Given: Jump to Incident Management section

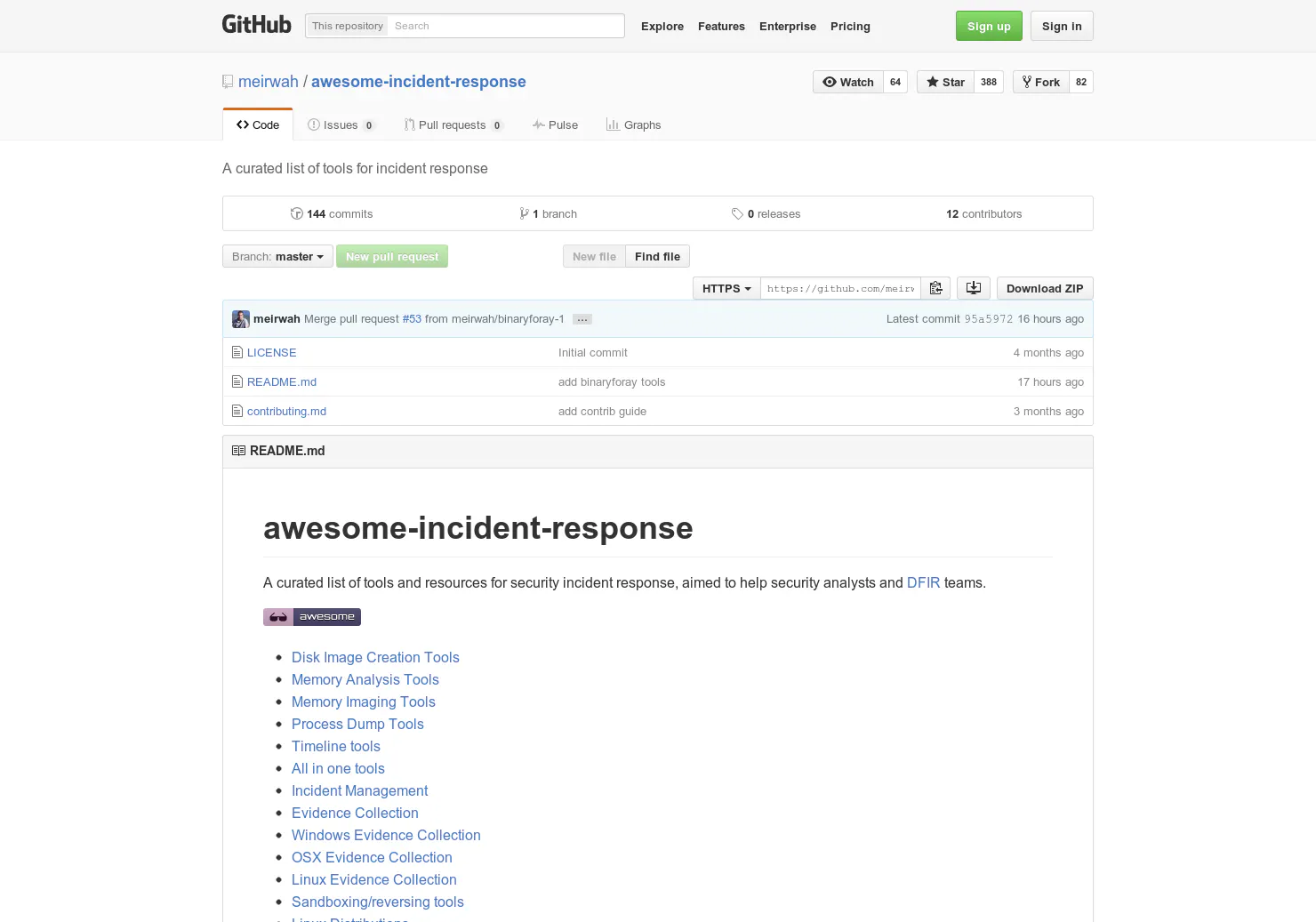Looking at the screenshot, I should [359, 791].
